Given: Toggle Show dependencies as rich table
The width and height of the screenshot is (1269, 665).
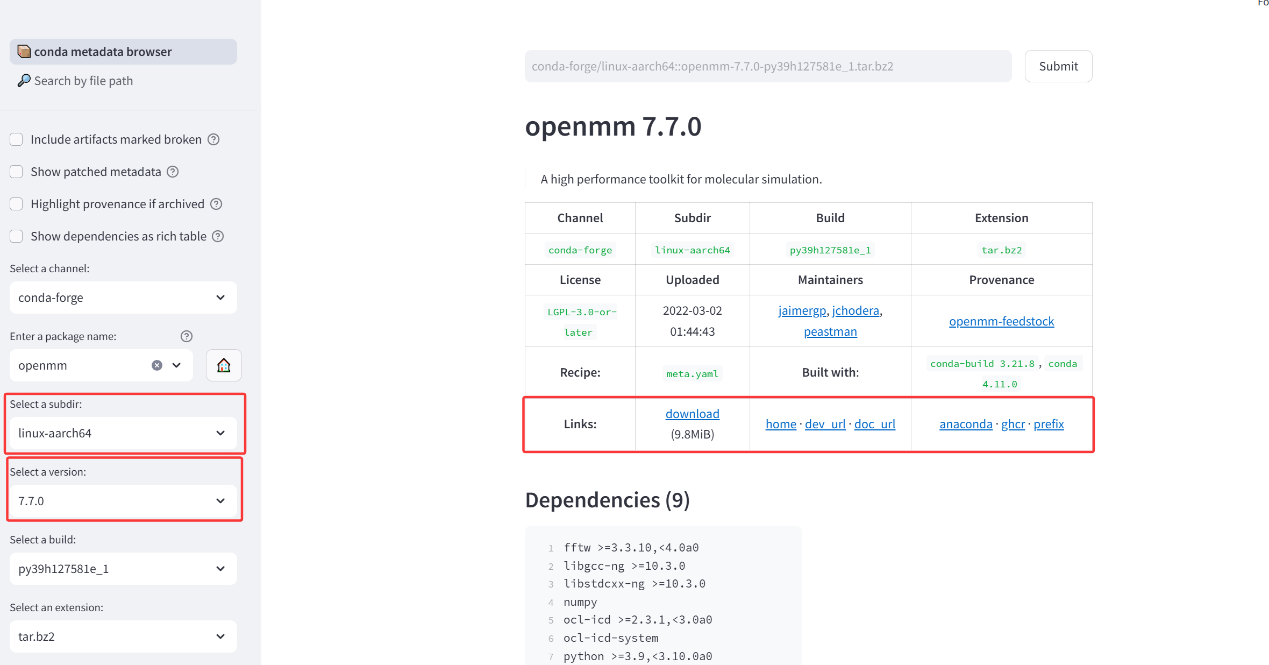Looking at the screenshot, I should (16, 236).
